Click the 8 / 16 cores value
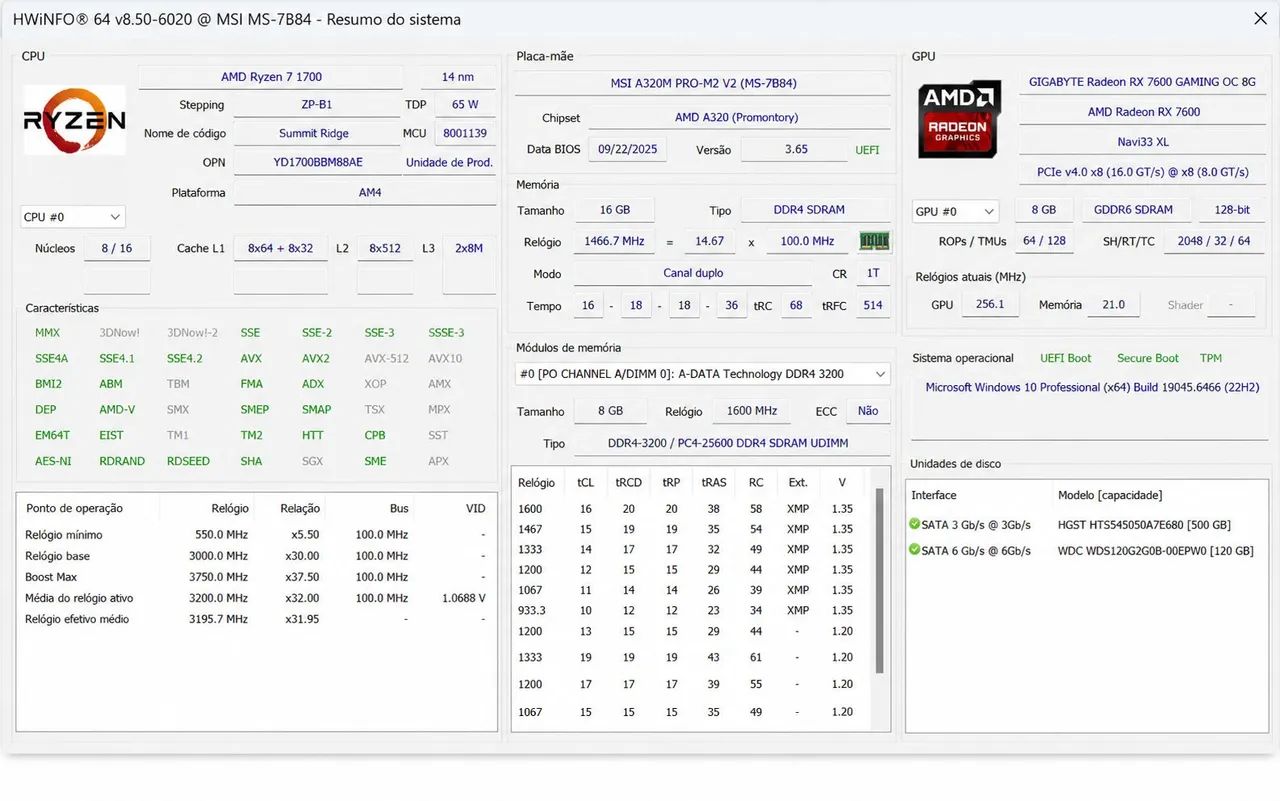 [116, 248]
